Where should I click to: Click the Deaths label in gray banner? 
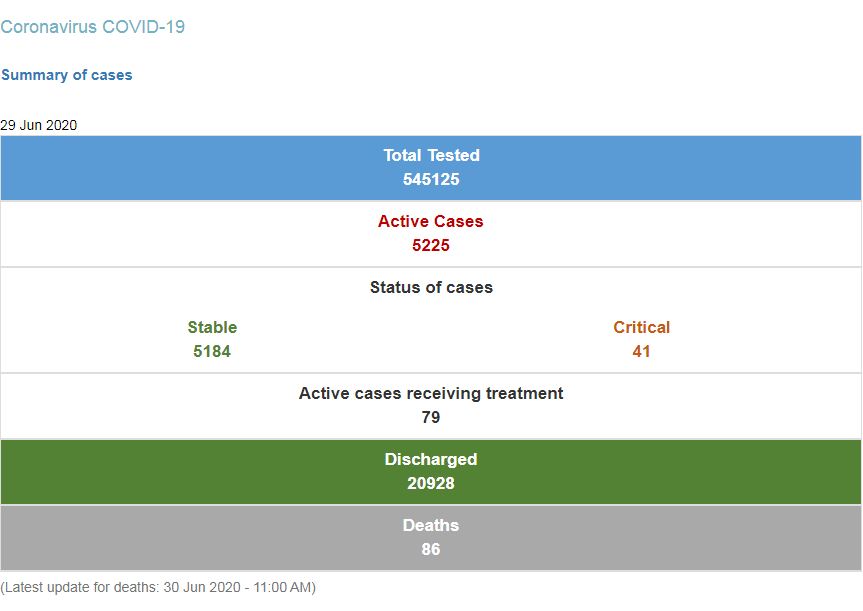[431, 525]
